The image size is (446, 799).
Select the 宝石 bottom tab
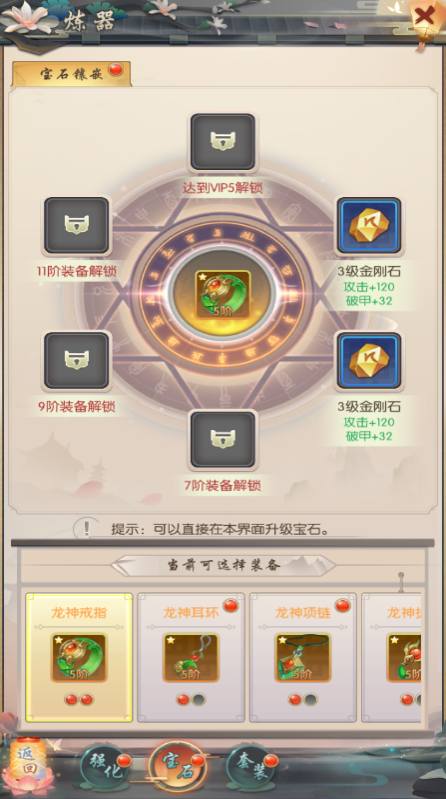click(x=178, y=767)
